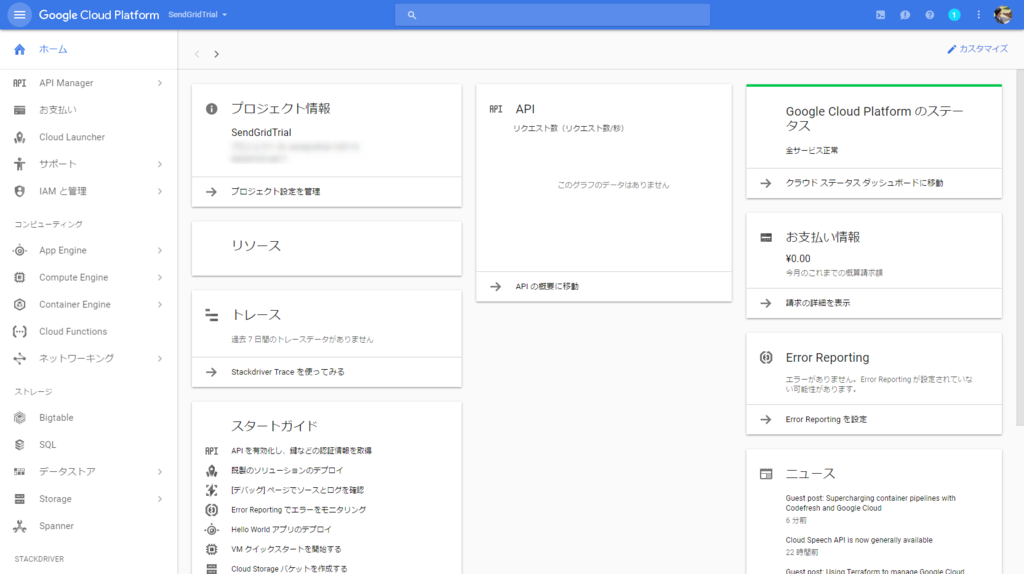Open VM クイックスタートを開始する guide

pyautogui.click(x=286, y=549)
